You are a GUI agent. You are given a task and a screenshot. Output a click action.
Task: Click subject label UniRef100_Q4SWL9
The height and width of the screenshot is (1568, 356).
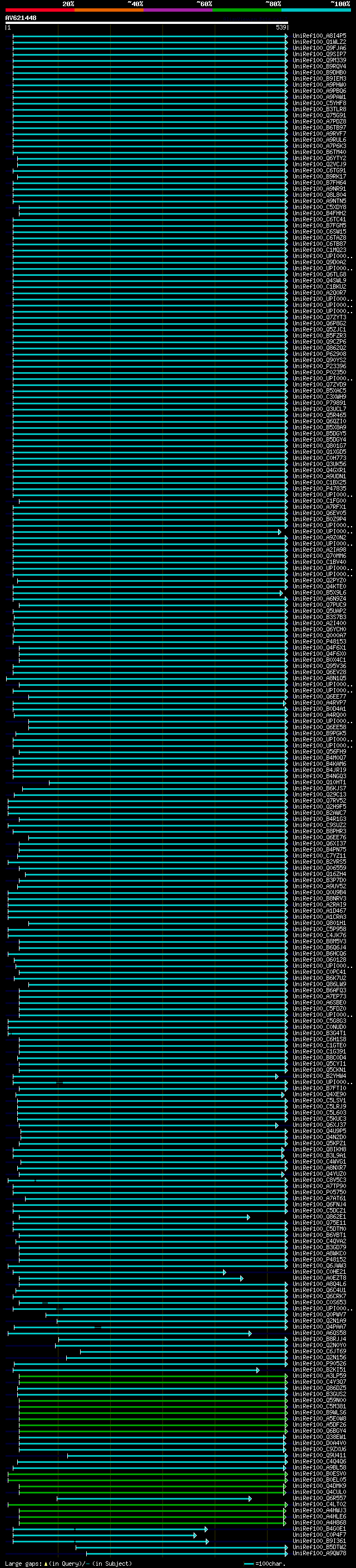[x=319, y=280]
